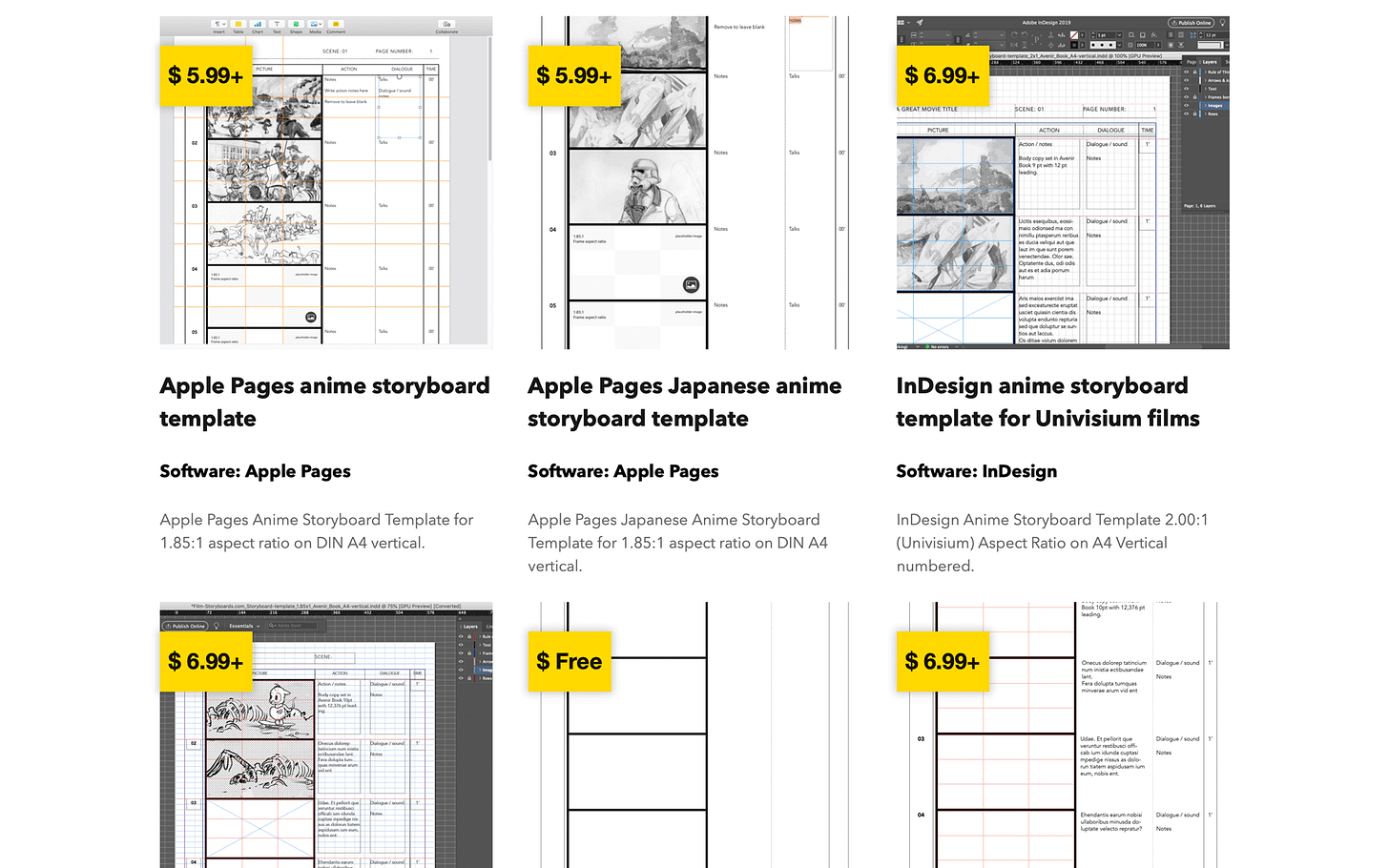
Task: Click $6.99+ badge on duck sketch thumbnail
Action: point(206,661)
